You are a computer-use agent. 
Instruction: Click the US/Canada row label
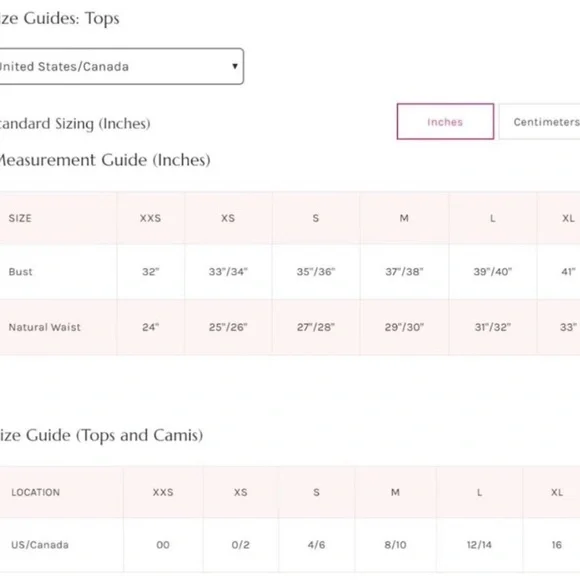(x=40, y=545)
